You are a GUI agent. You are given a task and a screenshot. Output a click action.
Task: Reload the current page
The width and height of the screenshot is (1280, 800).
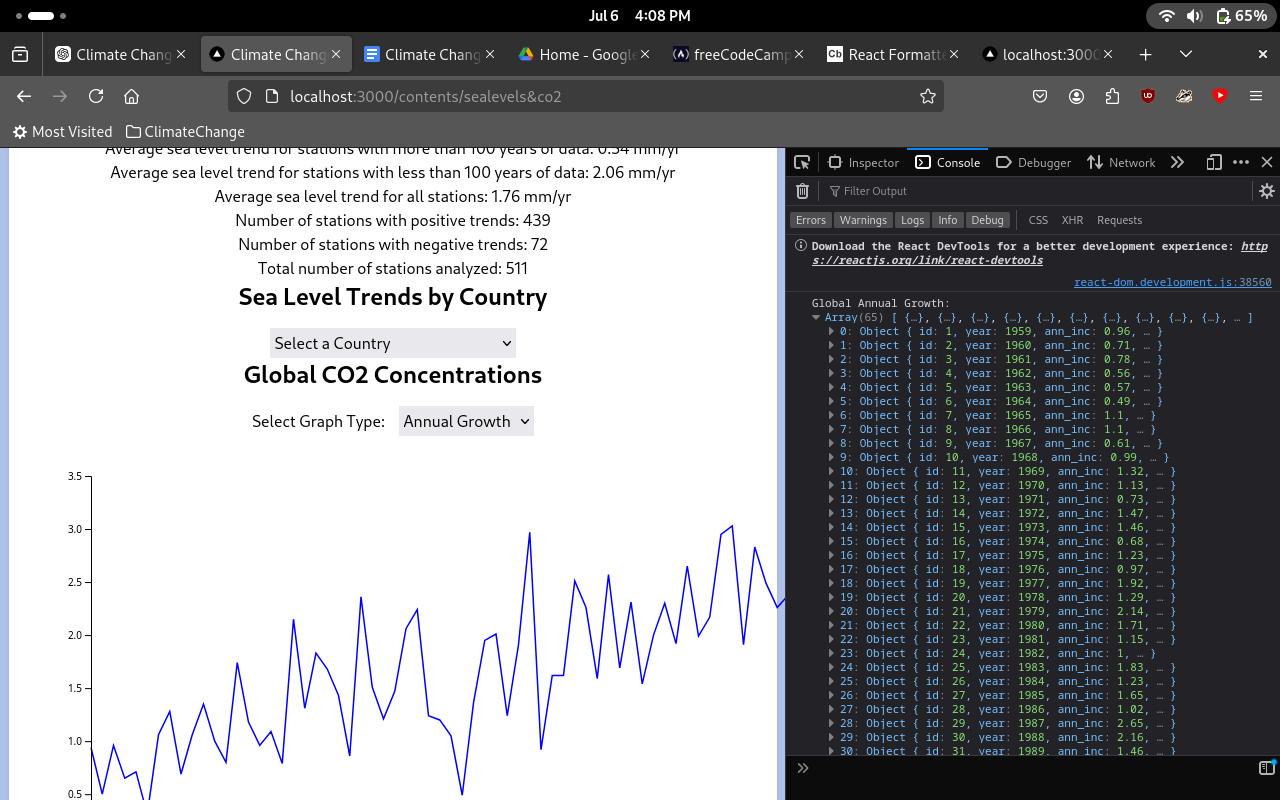click(96, 96)
